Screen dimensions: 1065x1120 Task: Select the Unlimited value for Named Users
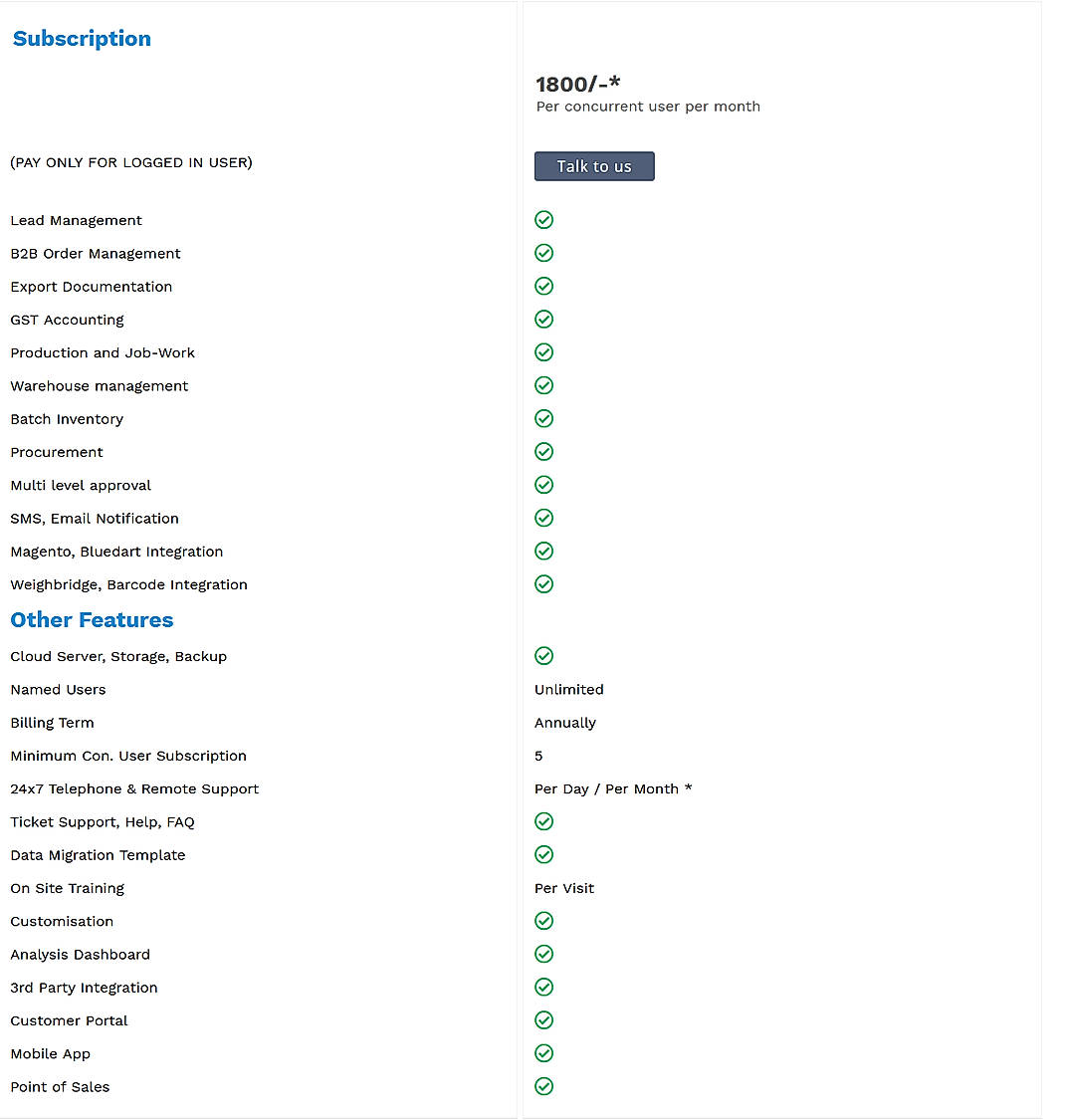click(568, 689)
